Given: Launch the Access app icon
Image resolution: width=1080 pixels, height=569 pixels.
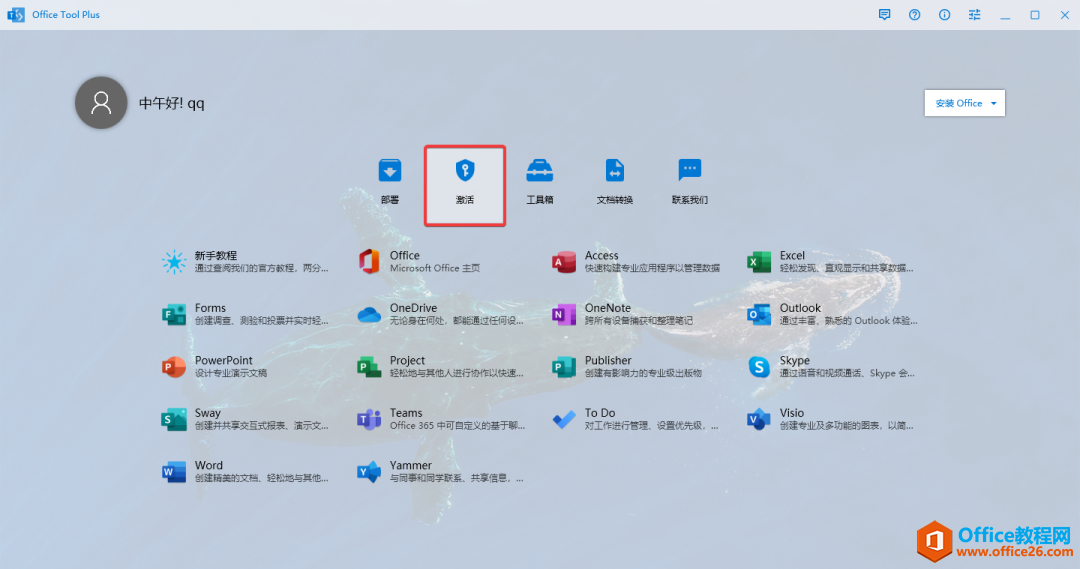Looking at the screenshot, I should 564,262.
